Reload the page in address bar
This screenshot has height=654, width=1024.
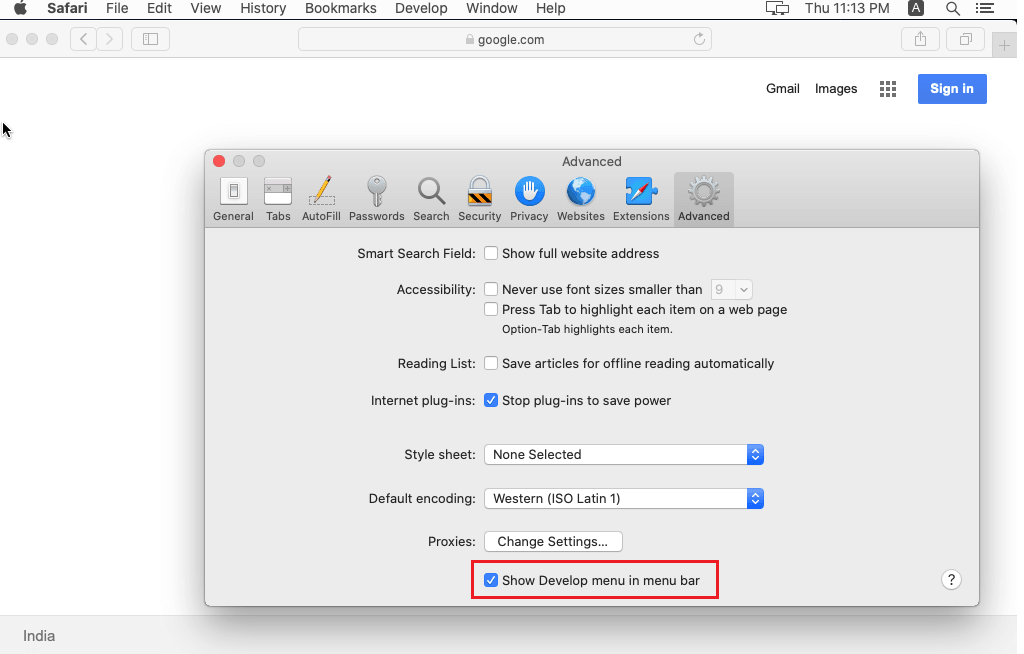point(699,39)
